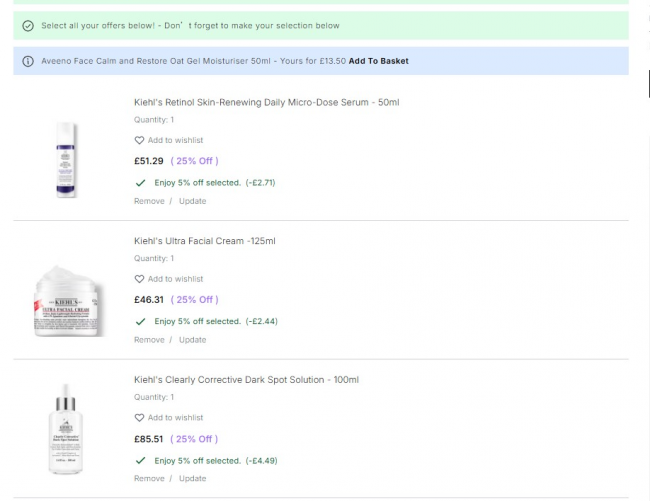
Task: Click the green tick beside Dark Spot Solution discount
Action: point(140,461)
